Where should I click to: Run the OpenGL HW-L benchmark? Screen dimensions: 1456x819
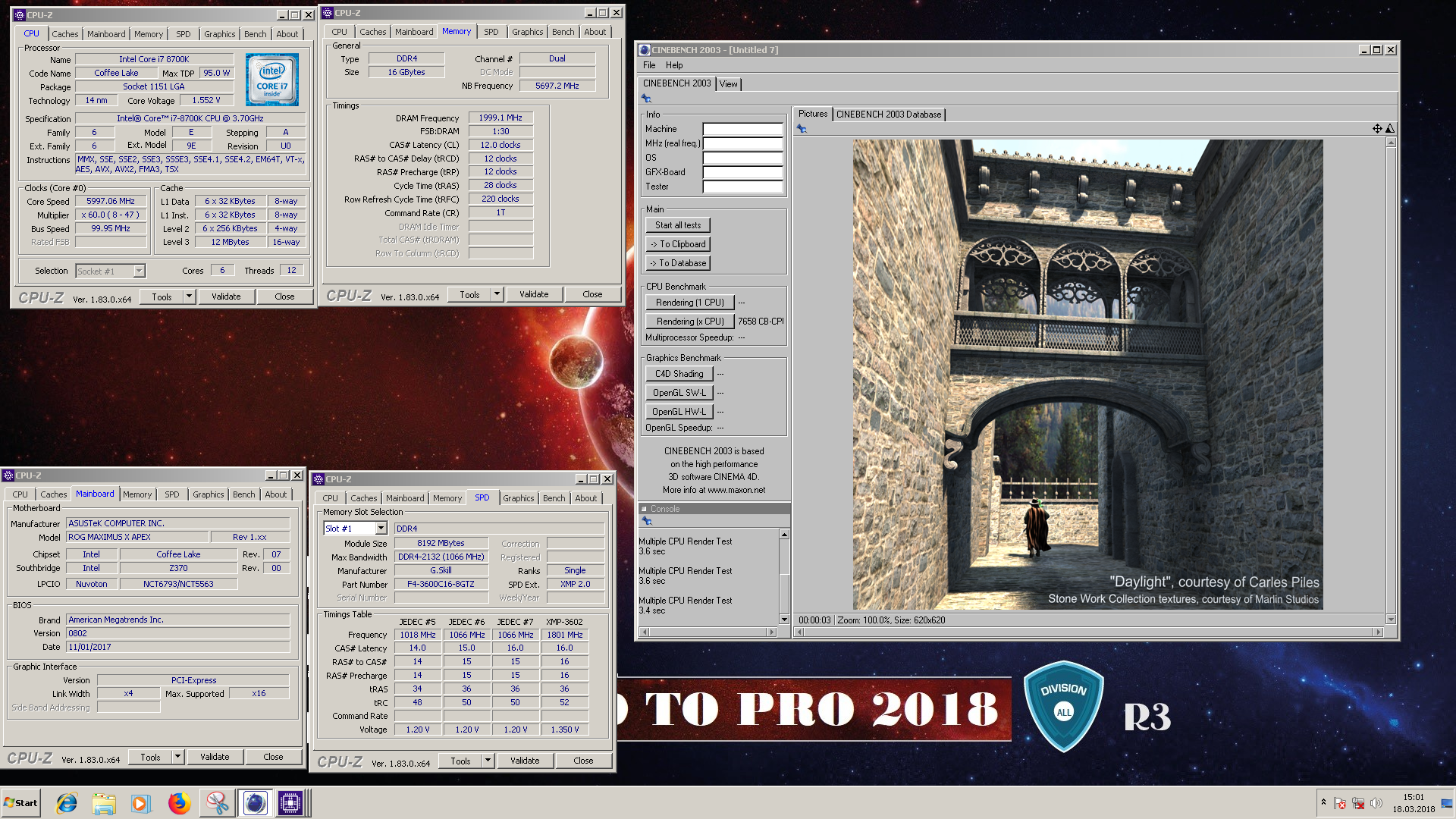click(x=679, y=412)
